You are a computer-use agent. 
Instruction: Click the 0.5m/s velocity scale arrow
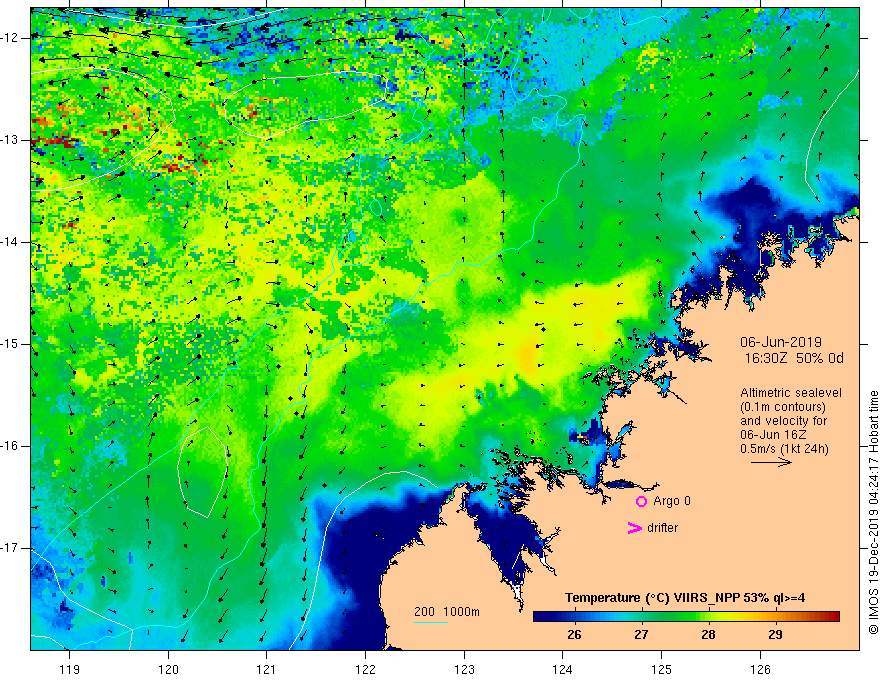(771, 462)
